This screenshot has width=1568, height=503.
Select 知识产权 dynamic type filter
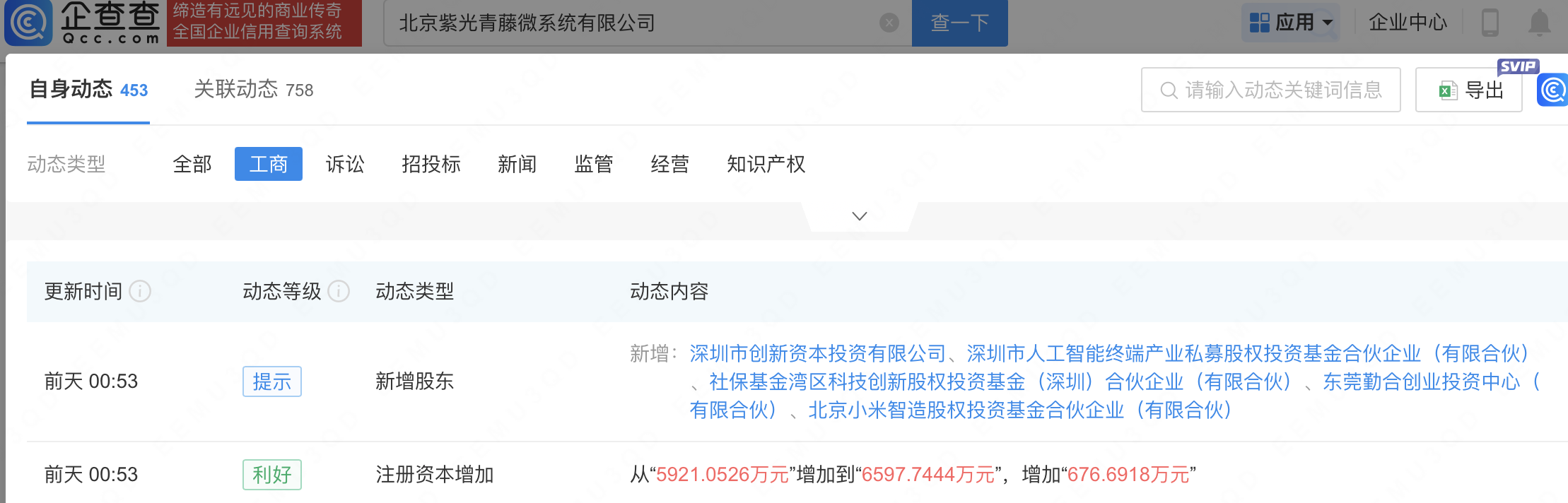(766, 164)
